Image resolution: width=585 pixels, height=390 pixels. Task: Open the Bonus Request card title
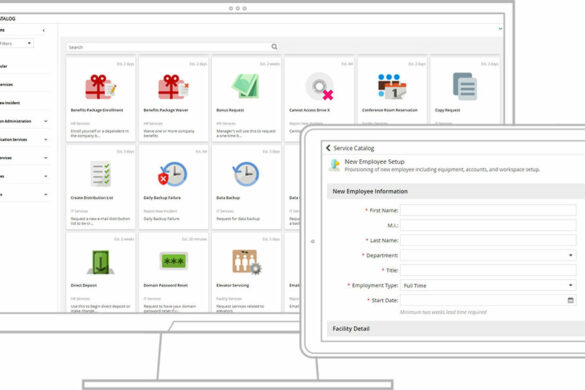click(230, 110)
